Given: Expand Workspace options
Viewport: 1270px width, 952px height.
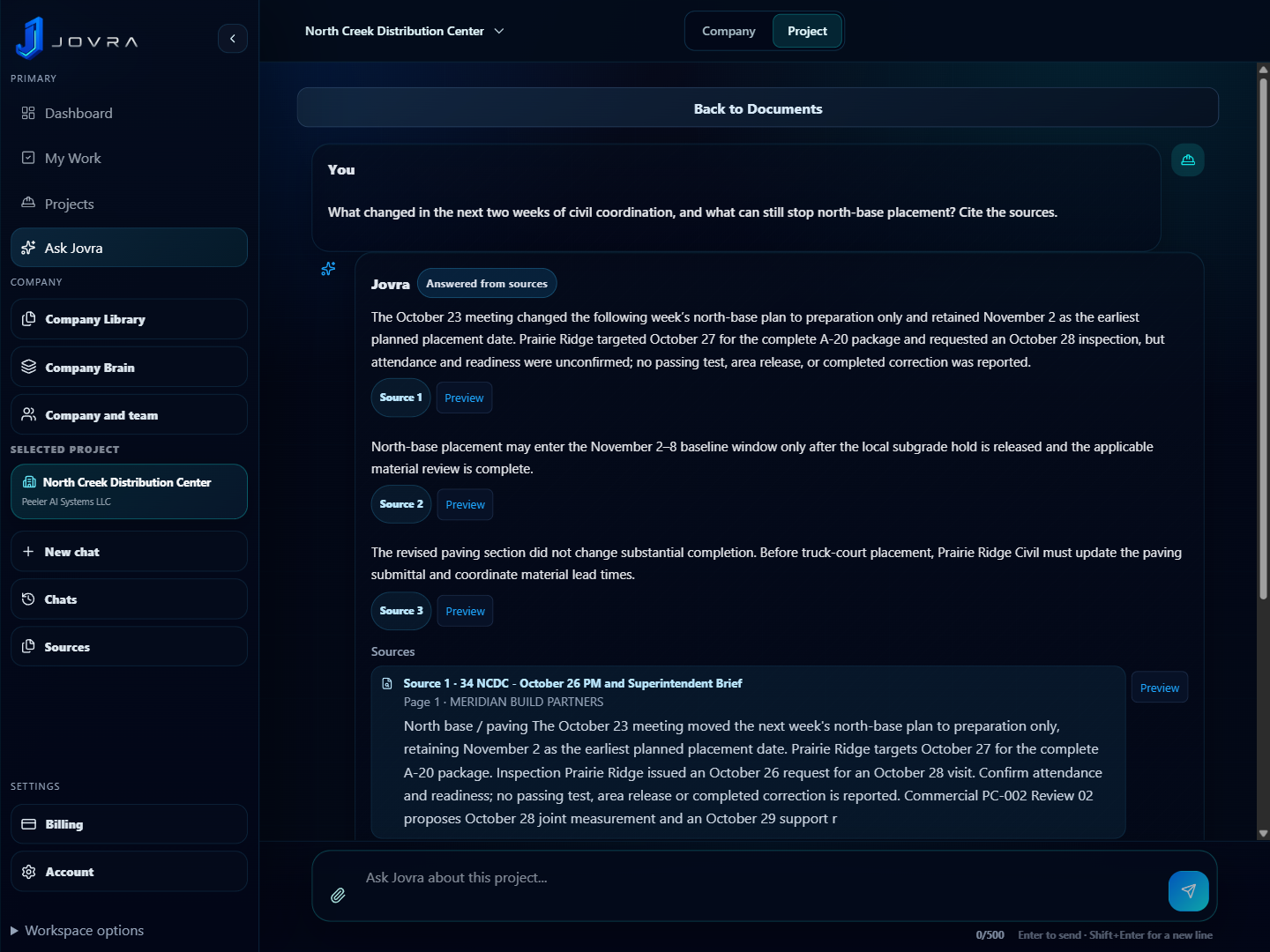Looking at the screenshot, I should [77, 930].
